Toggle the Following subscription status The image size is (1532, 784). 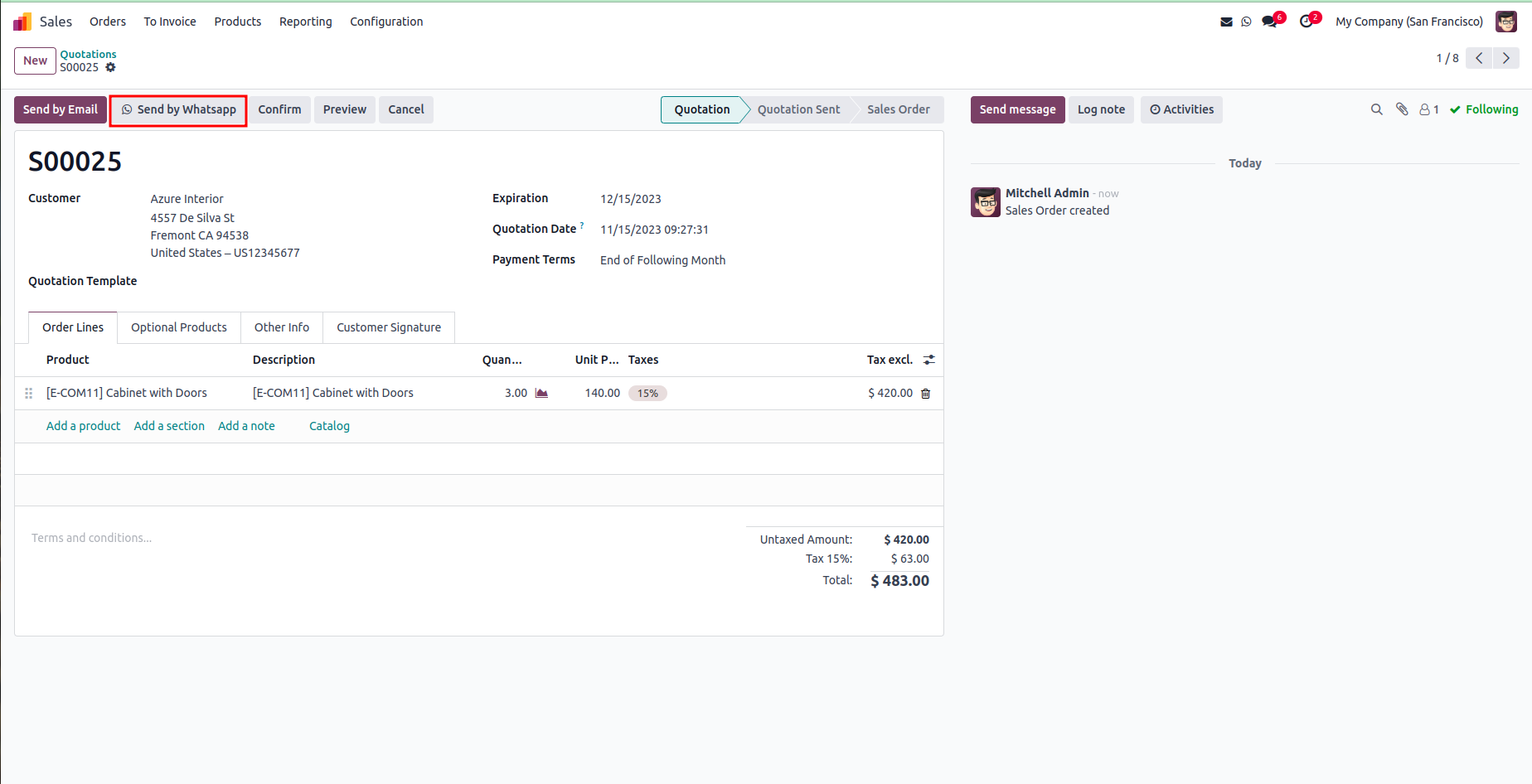[x=1484, y=109]
